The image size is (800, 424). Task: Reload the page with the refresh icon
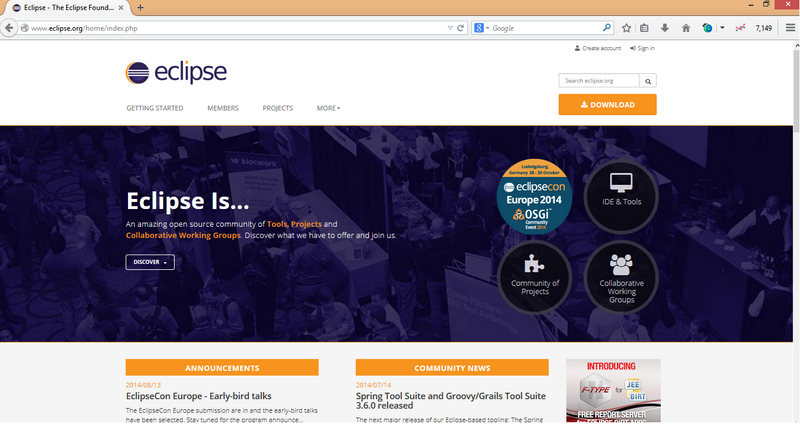460,28
